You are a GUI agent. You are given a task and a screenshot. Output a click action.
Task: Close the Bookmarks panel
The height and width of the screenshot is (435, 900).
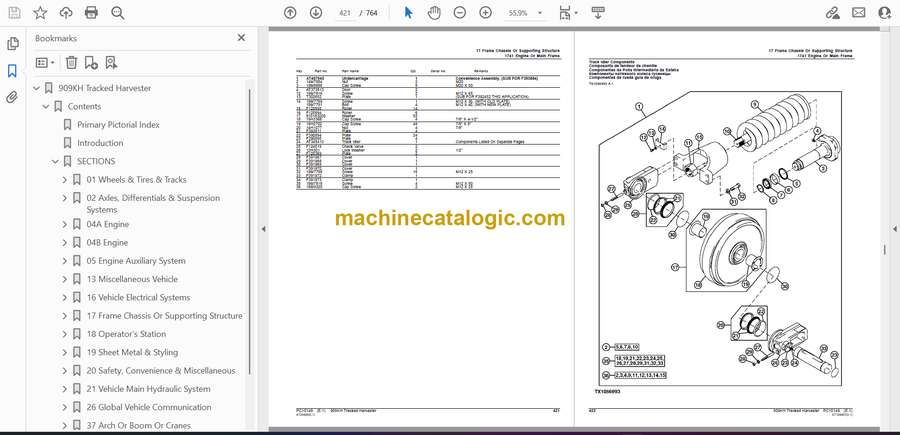(x=241, y=38)
